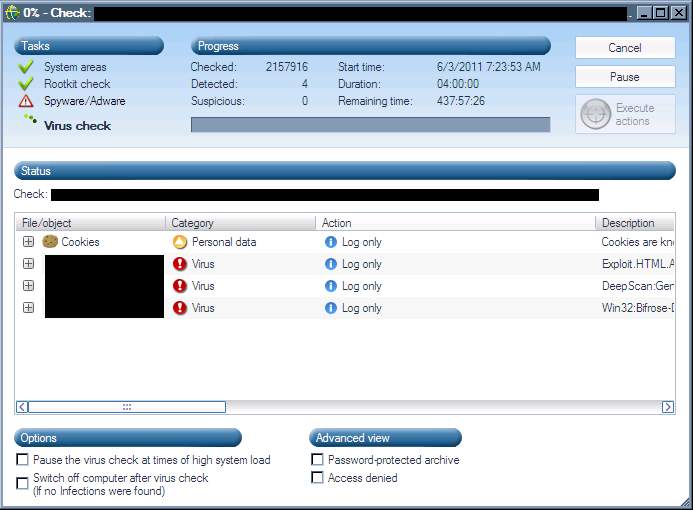Click the green checkmark beside Rootkit check
Viewport: 693px width, 510px height.
[x=26, y=84]
